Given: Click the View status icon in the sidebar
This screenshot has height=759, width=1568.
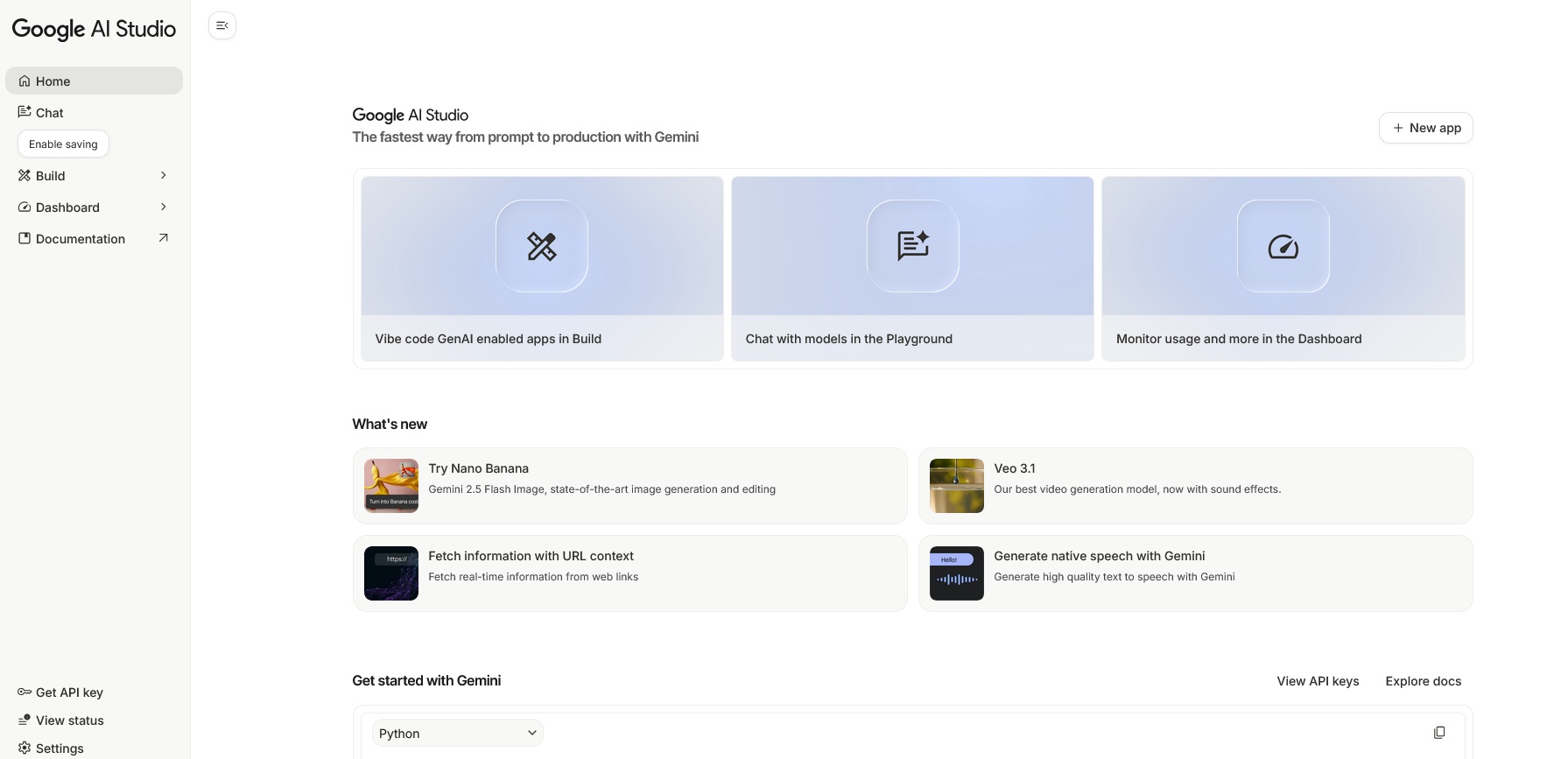Looking at the screenshot, I should 25,720.
